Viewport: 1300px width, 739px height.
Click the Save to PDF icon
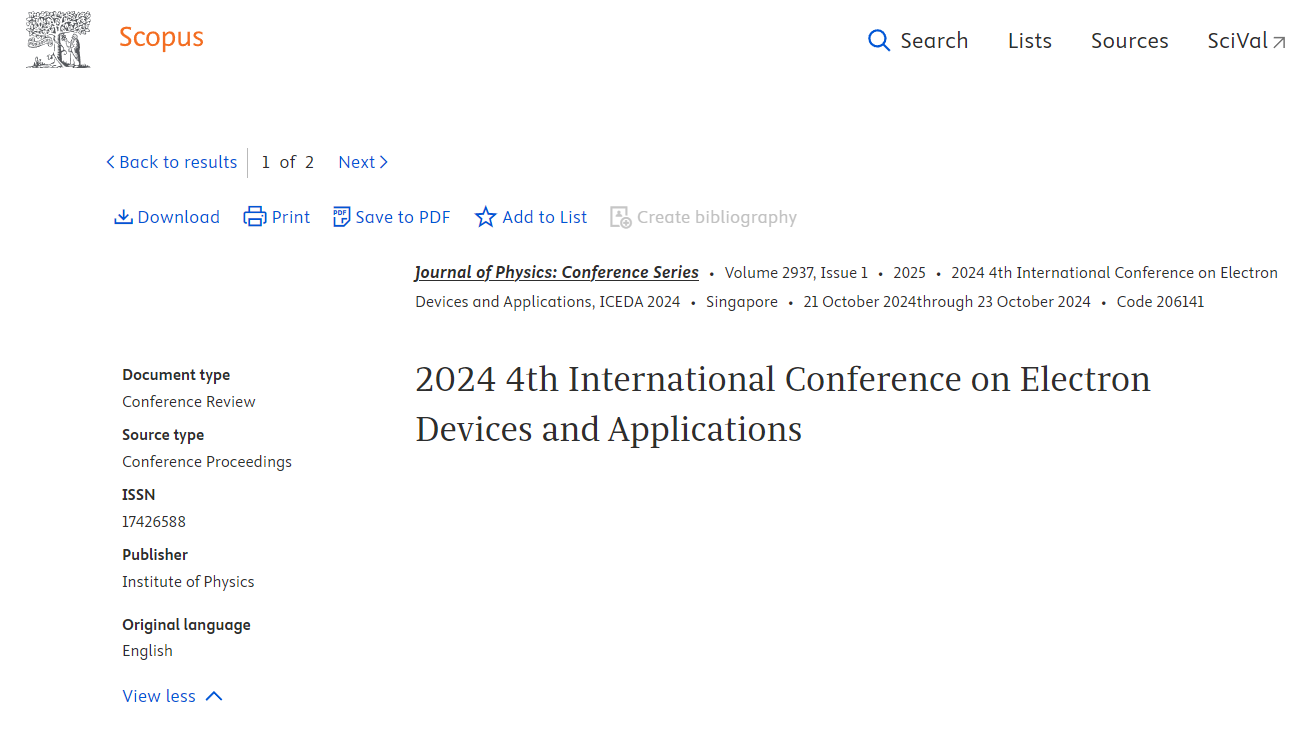click(342, 217)
